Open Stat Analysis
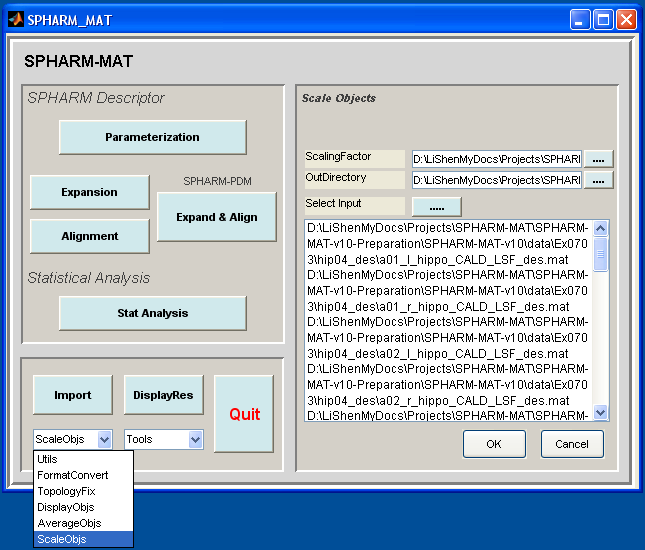The image size is (645, 550). click(153, 313)
